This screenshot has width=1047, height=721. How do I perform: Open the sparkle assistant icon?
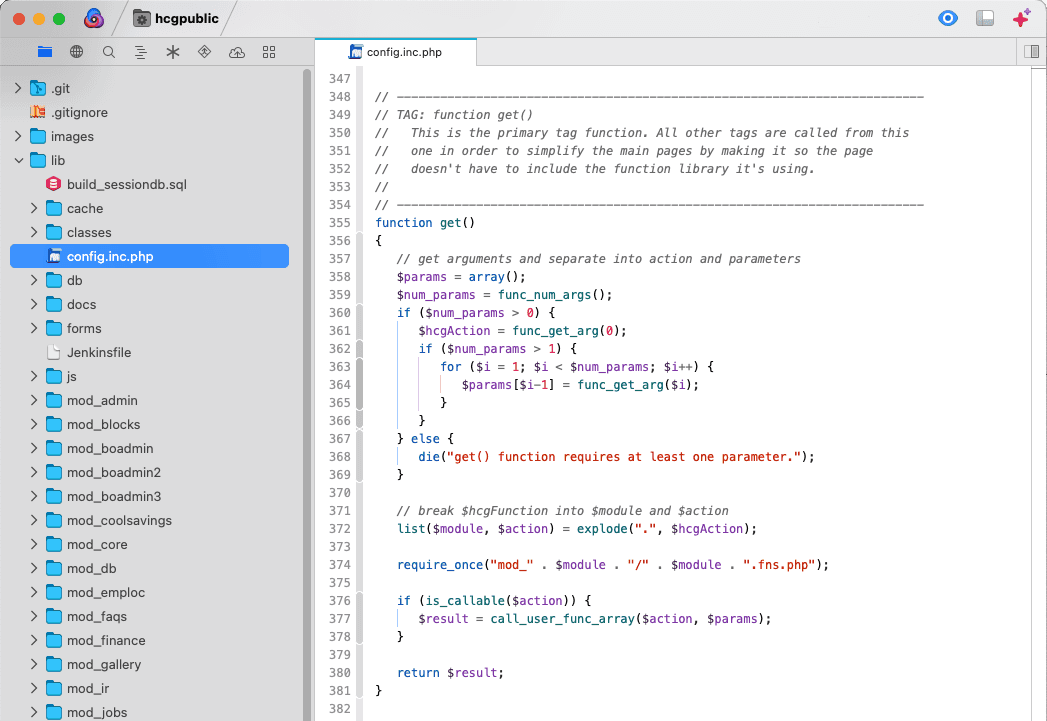point(1021,18)
